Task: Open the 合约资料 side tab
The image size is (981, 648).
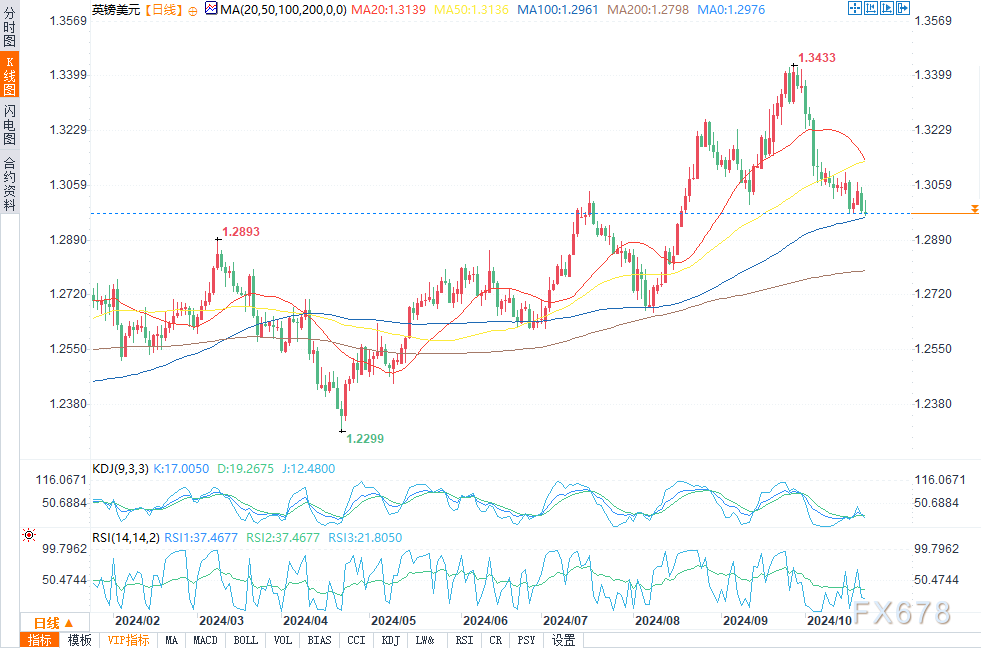Action: 9,182
